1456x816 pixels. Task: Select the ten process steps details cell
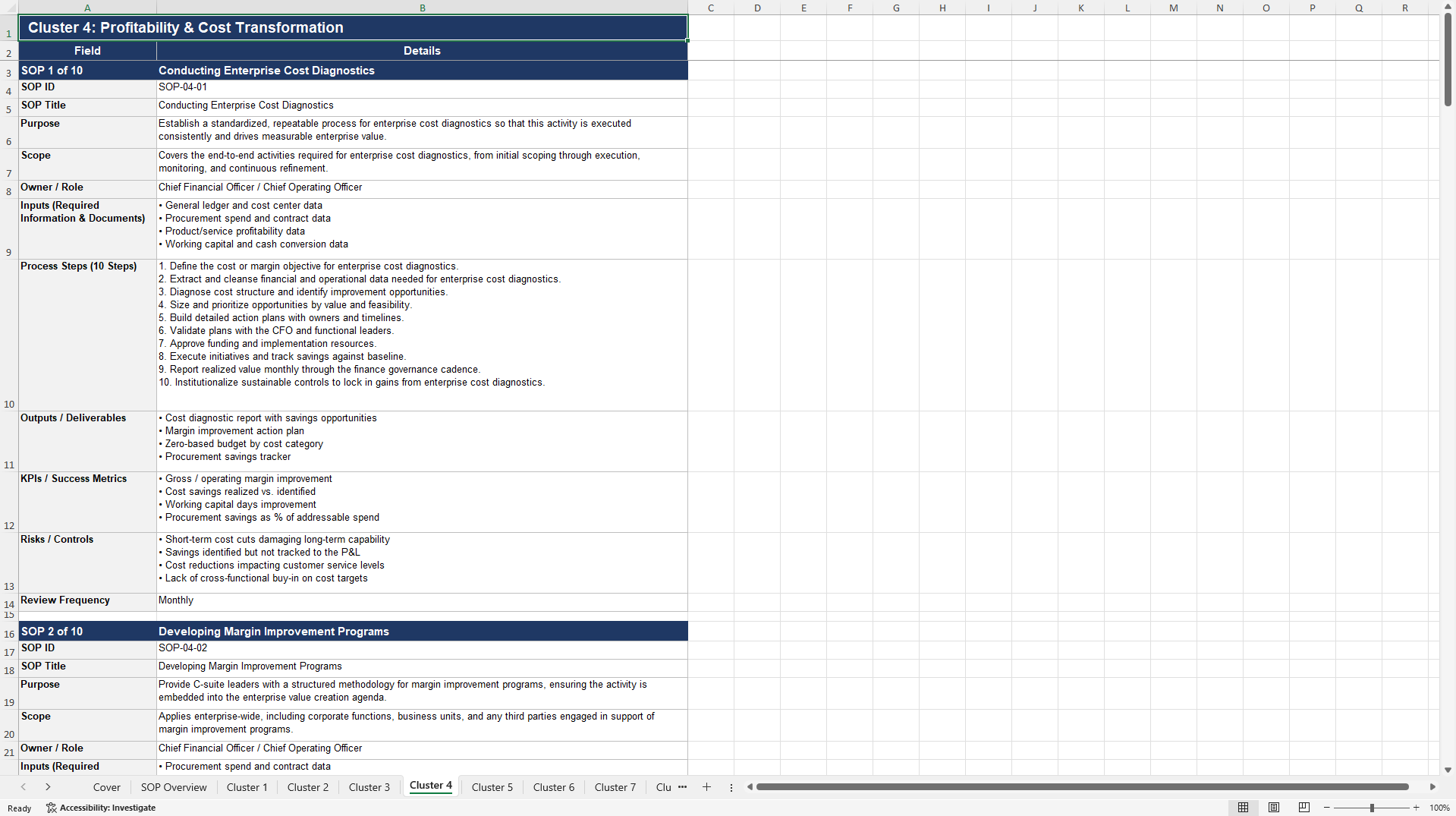[x=422, y=335]
